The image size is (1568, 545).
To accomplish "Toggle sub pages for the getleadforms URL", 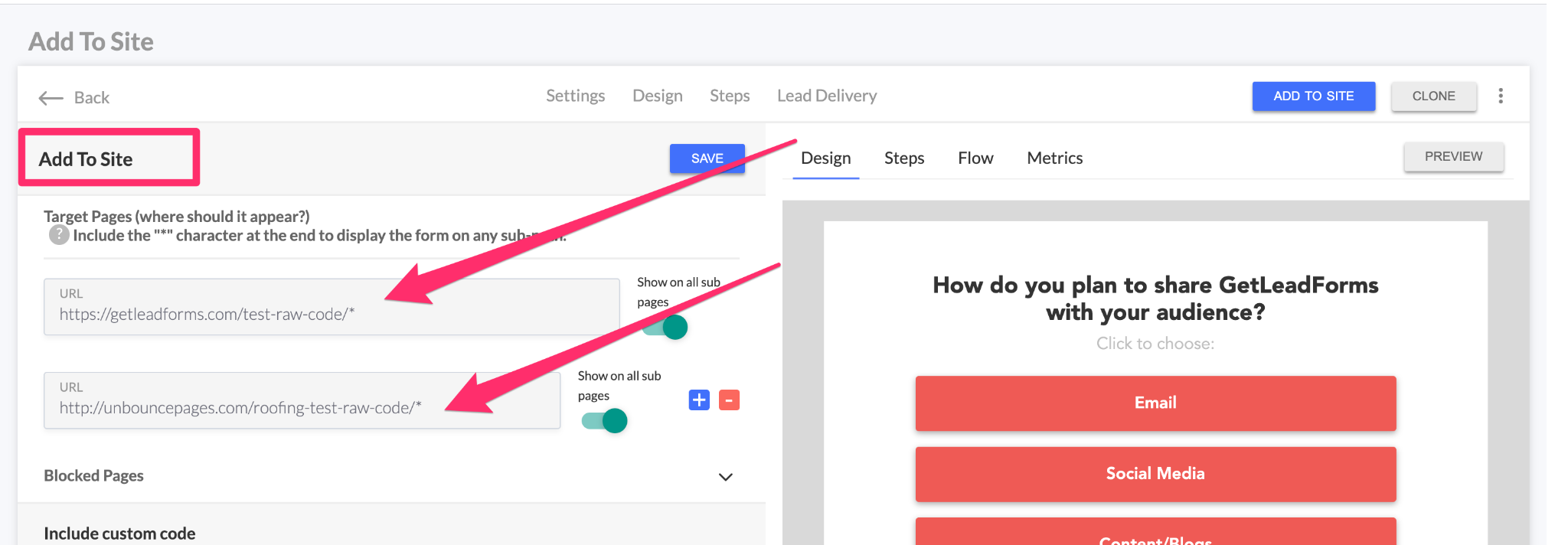I will (666, 328).
